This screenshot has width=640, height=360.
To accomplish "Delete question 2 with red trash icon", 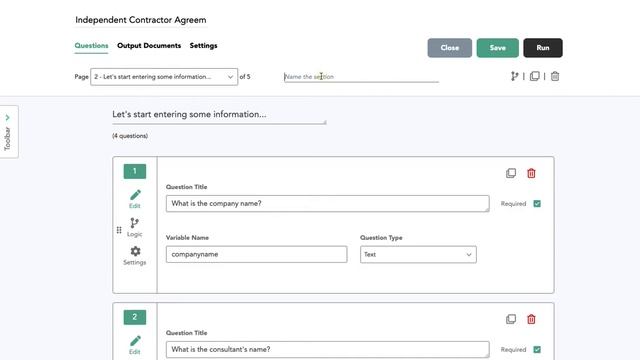I will 531,319.
